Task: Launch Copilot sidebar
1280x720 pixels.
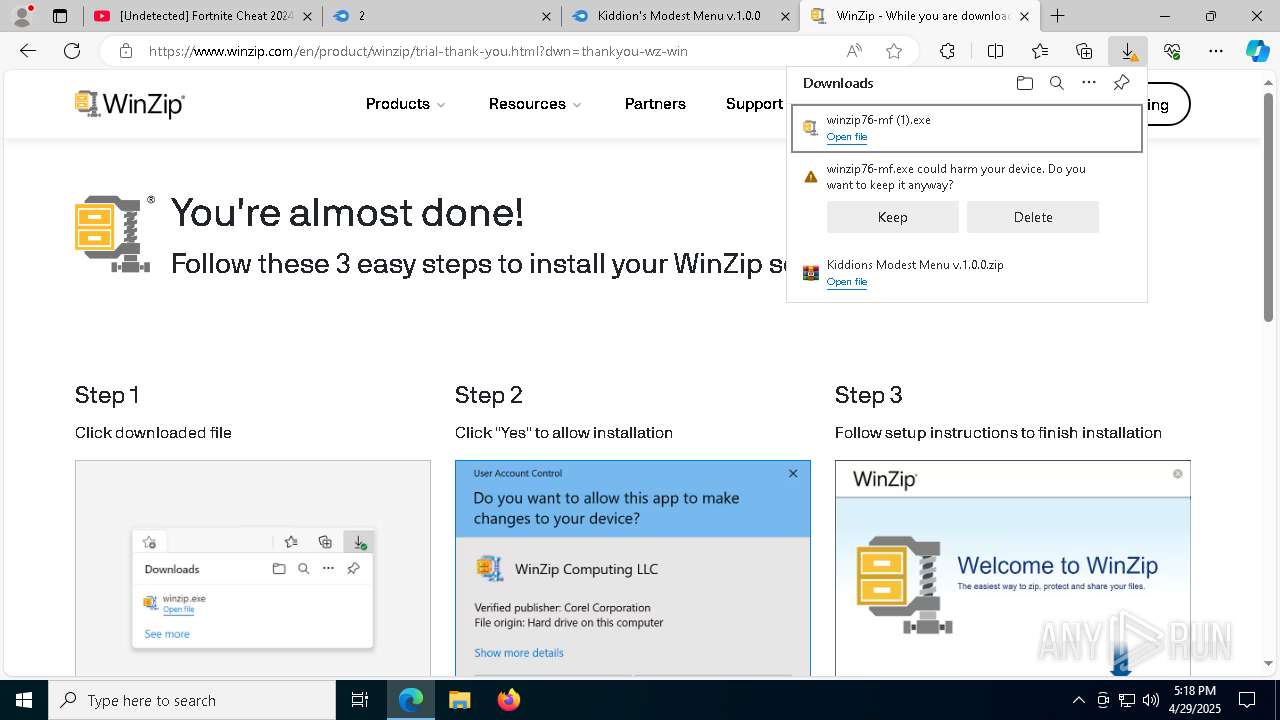Action: coord(1257,51)
